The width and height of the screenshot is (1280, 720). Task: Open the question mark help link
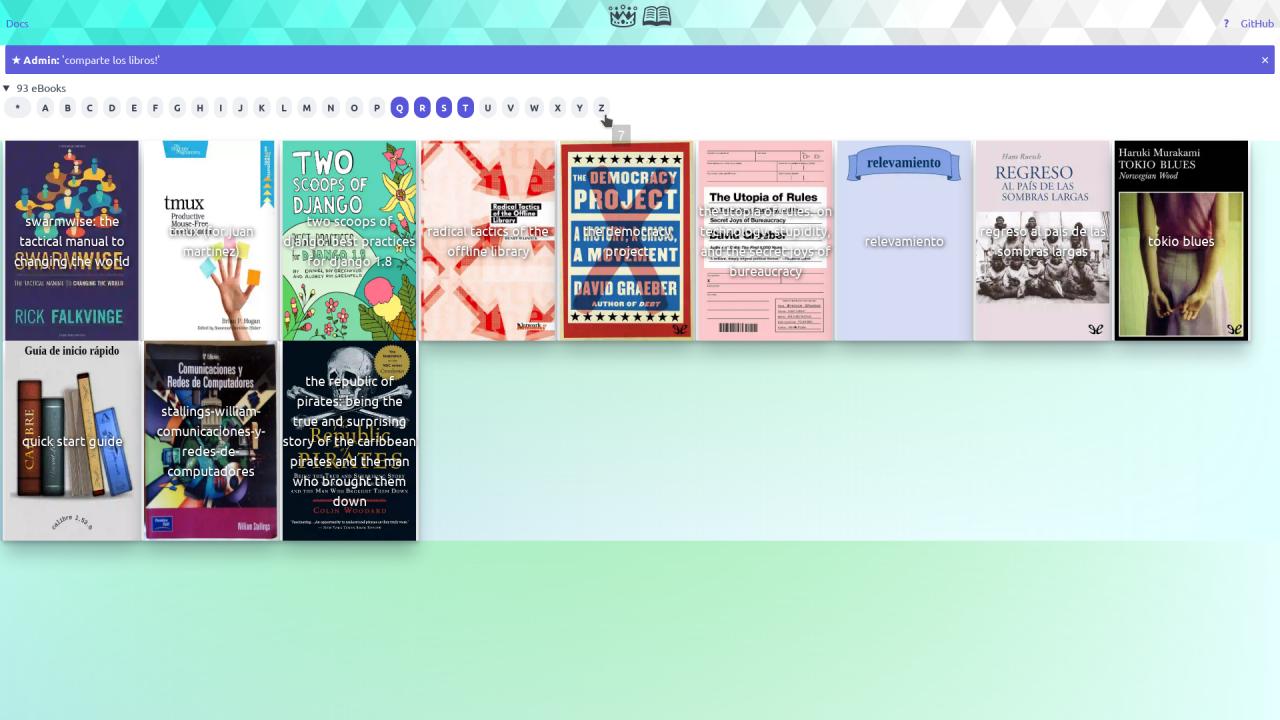point(1226,23)
